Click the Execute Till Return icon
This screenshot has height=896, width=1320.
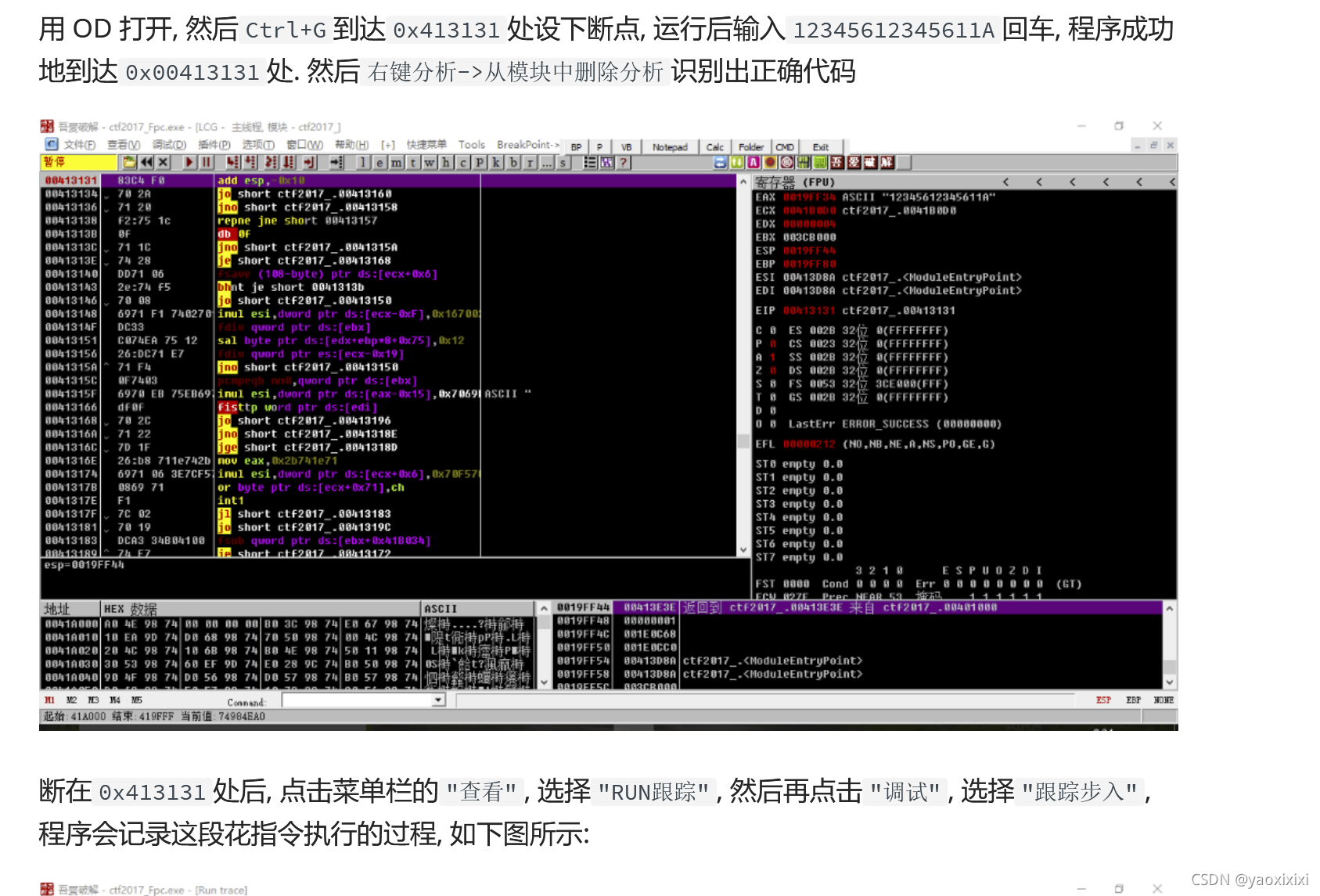click(309, 162)
